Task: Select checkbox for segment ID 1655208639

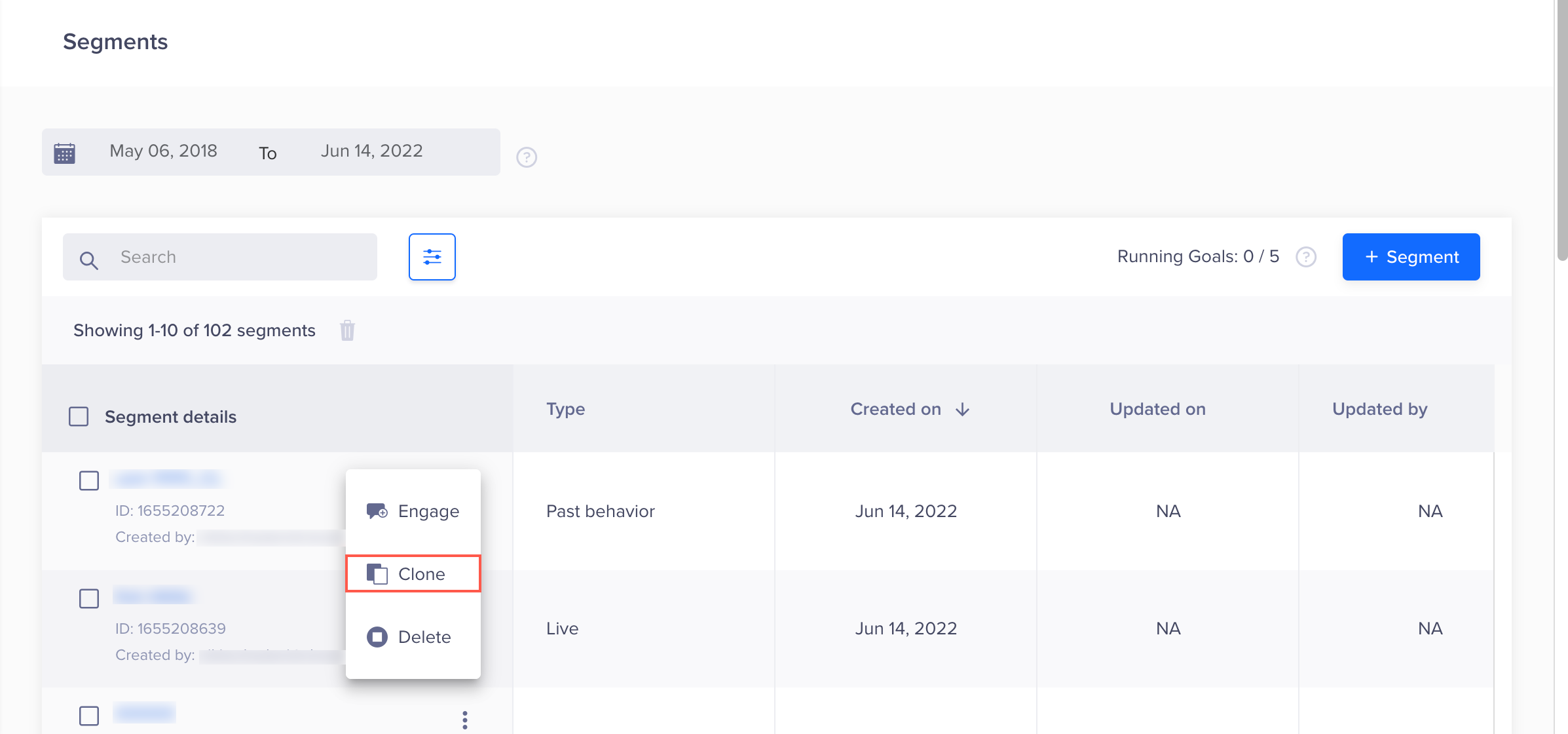Action: (89, 598)
